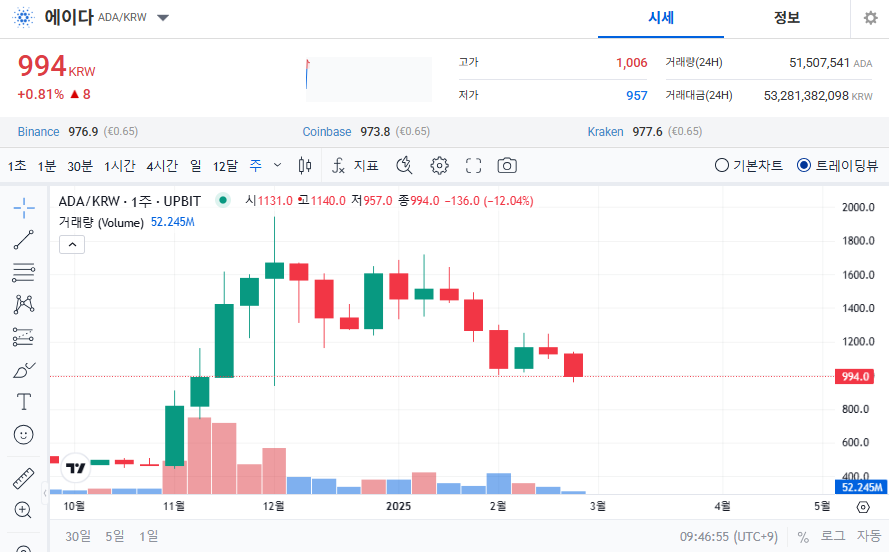Click the TradingView logo on chart
Screen dimensions: 889x552
(75, 468)
